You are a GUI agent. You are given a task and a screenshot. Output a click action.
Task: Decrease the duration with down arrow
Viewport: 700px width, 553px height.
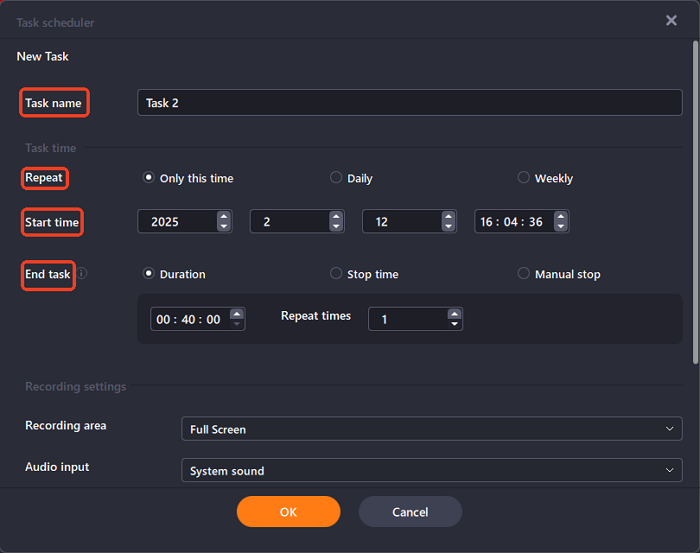pyautogui.click(x=237, y=324)
